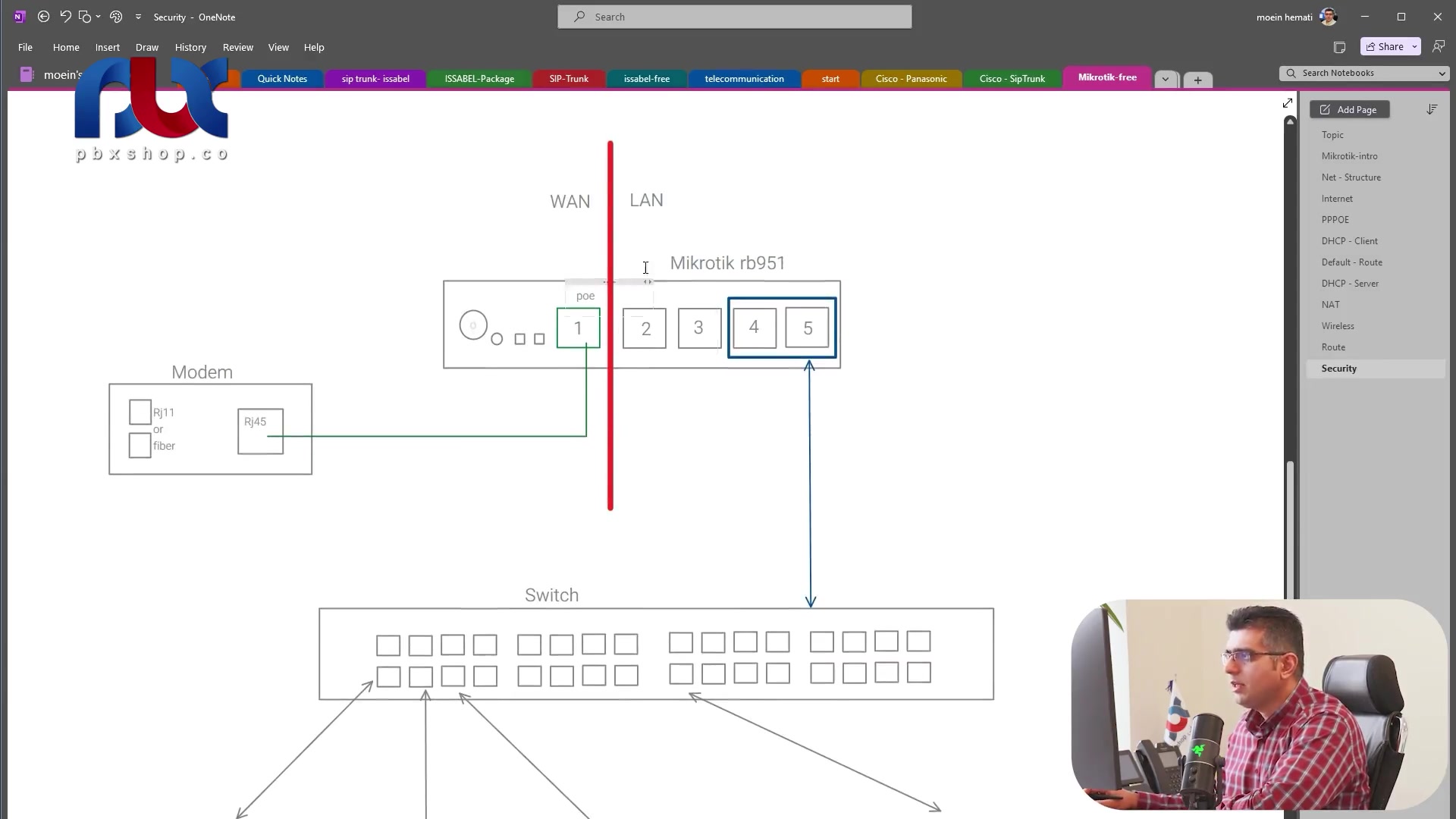Image resolution: width=1456 pixels, height=819 pixels.
Task: Expand page to full view with the diagonal arrow
Action: (x=1288, y=103)
